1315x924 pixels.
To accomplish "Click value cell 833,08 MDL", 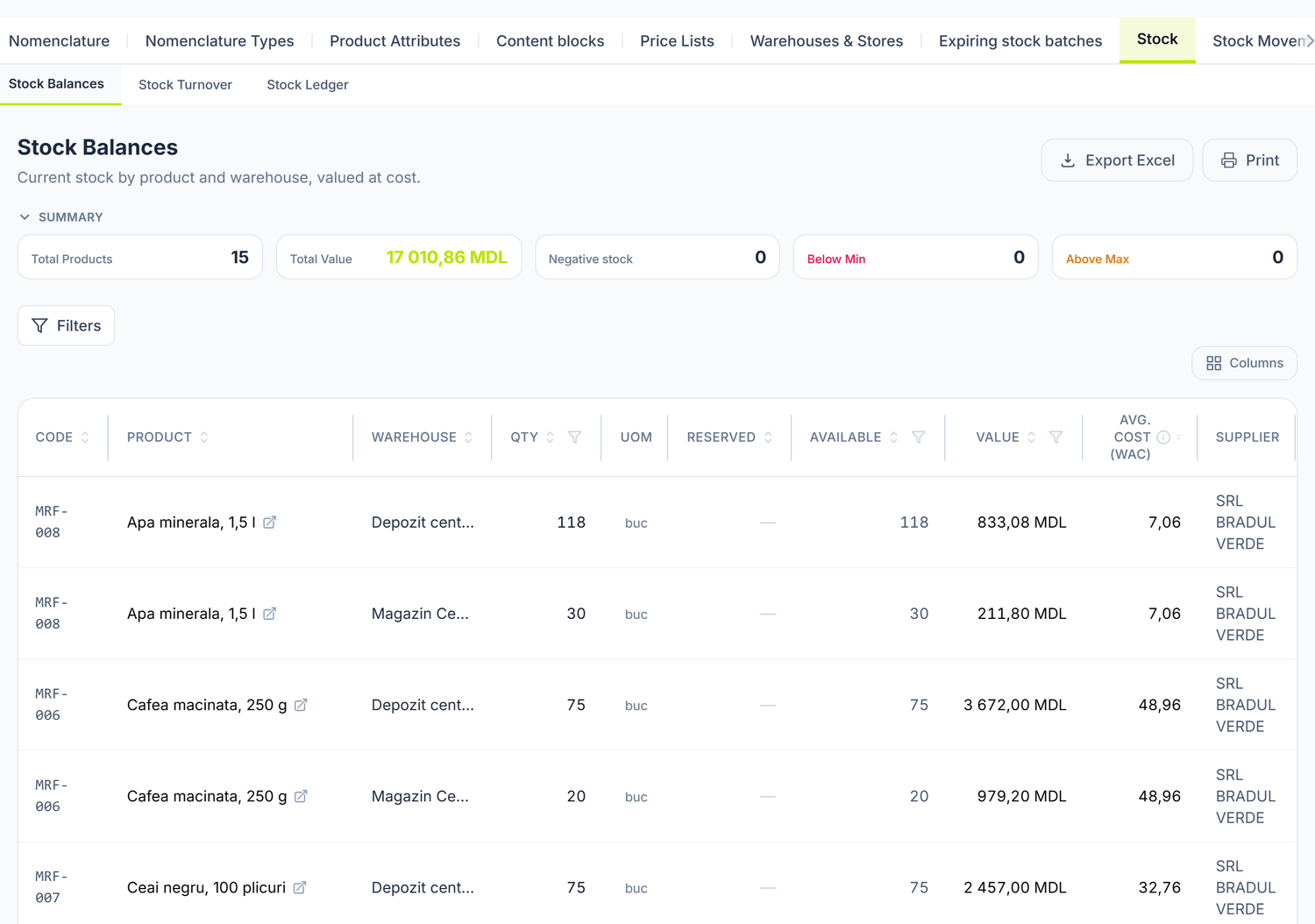I will (x=1022, y=522).
